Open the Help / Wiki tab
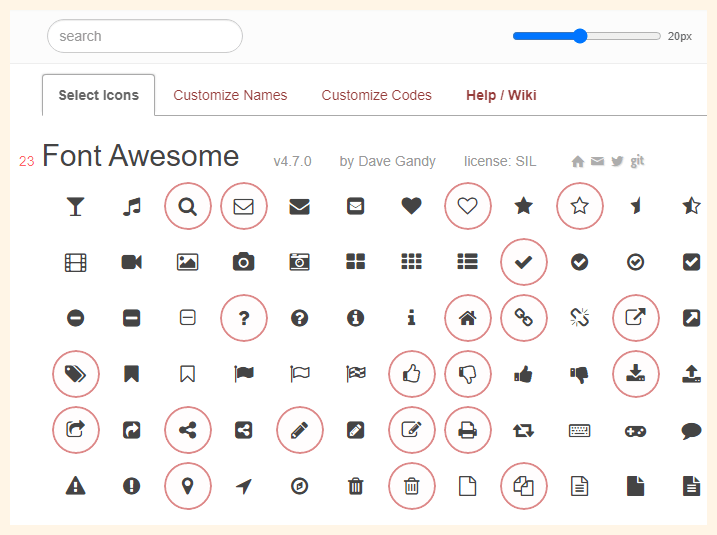 tap(501, 95)
